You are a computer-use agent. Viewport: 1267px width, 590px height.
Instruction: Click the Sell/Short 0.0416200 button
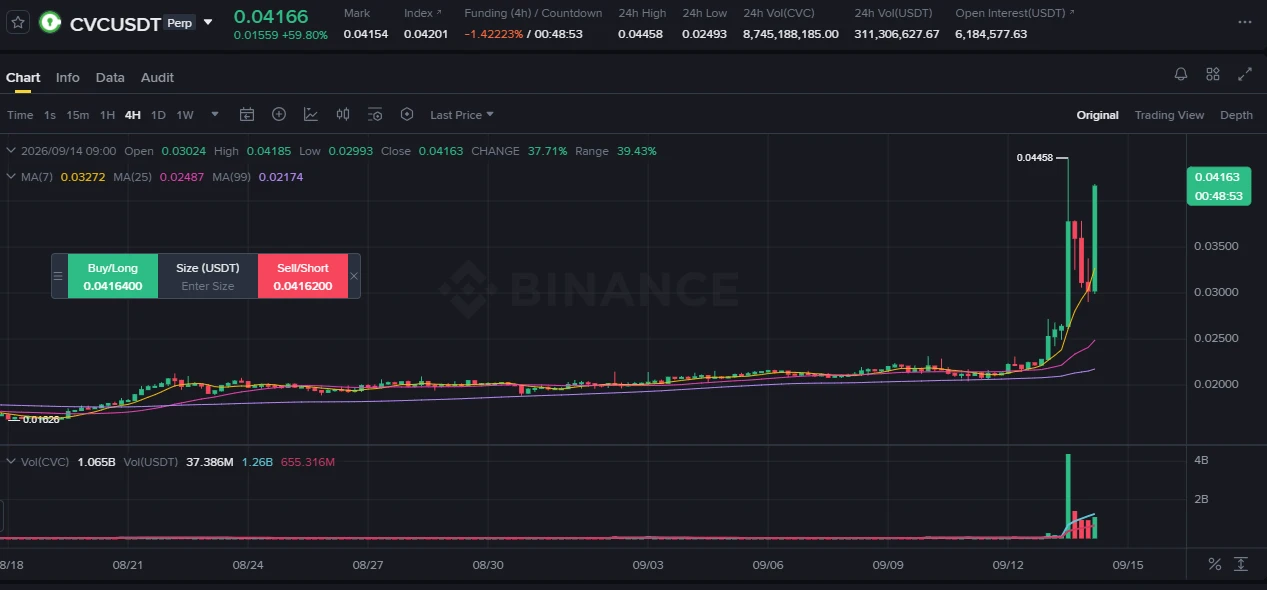click(303, 276)
